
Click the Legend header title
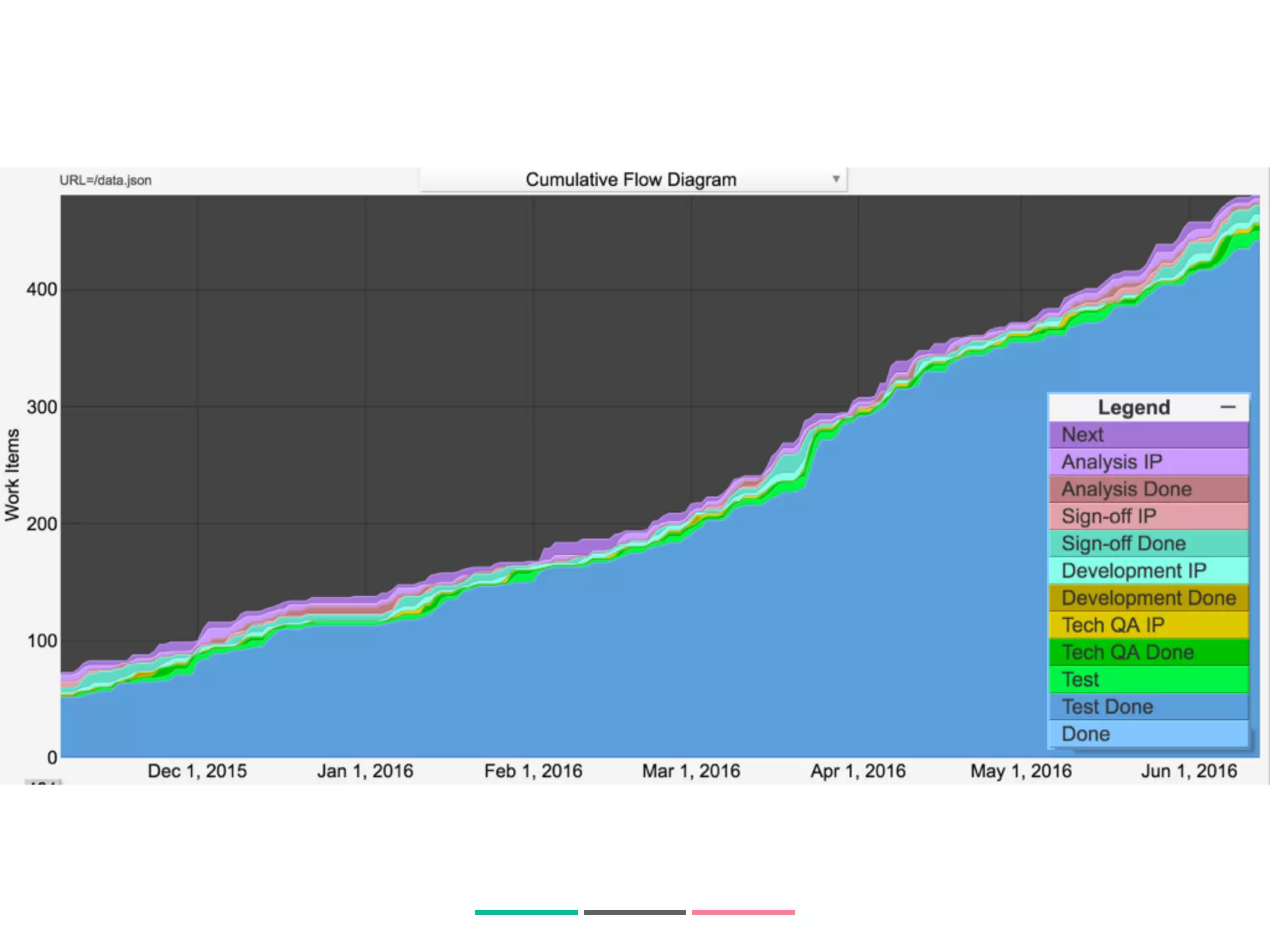pos(1134,407)
